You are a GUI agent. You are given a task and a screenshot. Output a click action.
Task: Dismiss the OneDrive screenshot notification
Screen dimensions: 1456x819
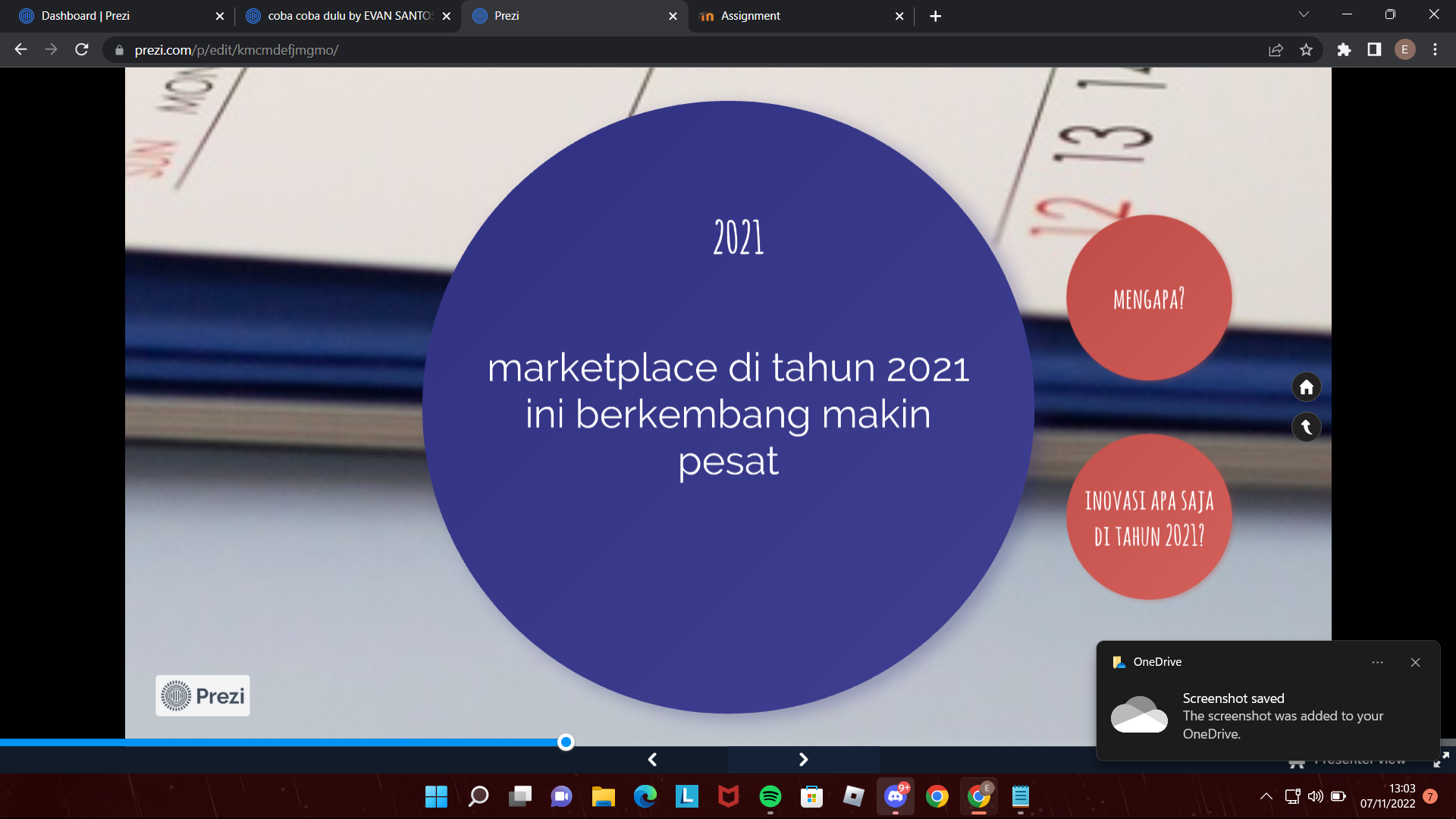[x=1415, y=662]
